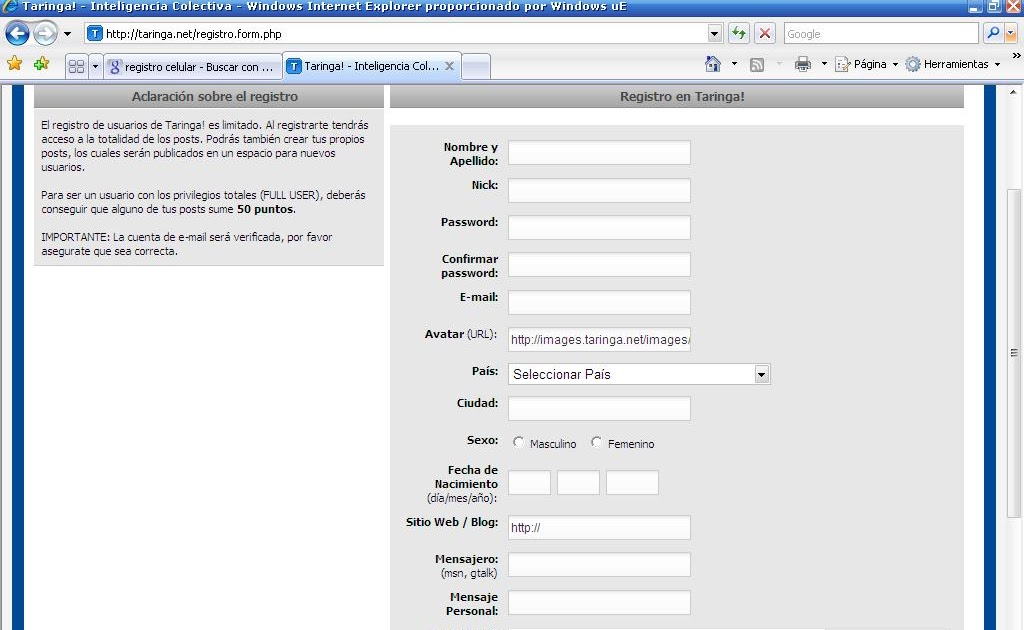Click the Sitio Web / Blog field

point(599,528)
